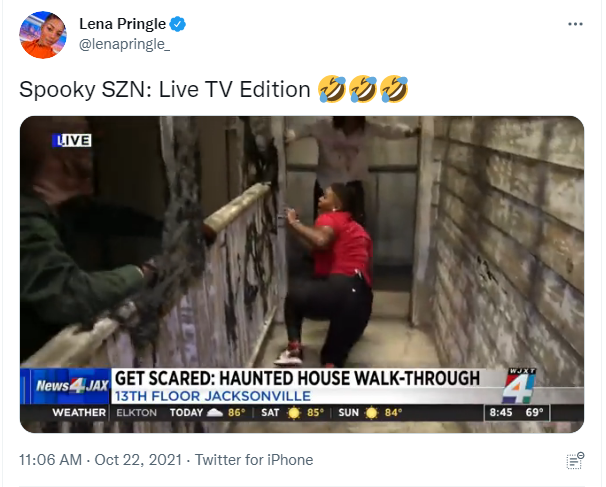Click the WJXT 4 channel logo
Viewport: 606px width, 487px height.
coord(519,387)
